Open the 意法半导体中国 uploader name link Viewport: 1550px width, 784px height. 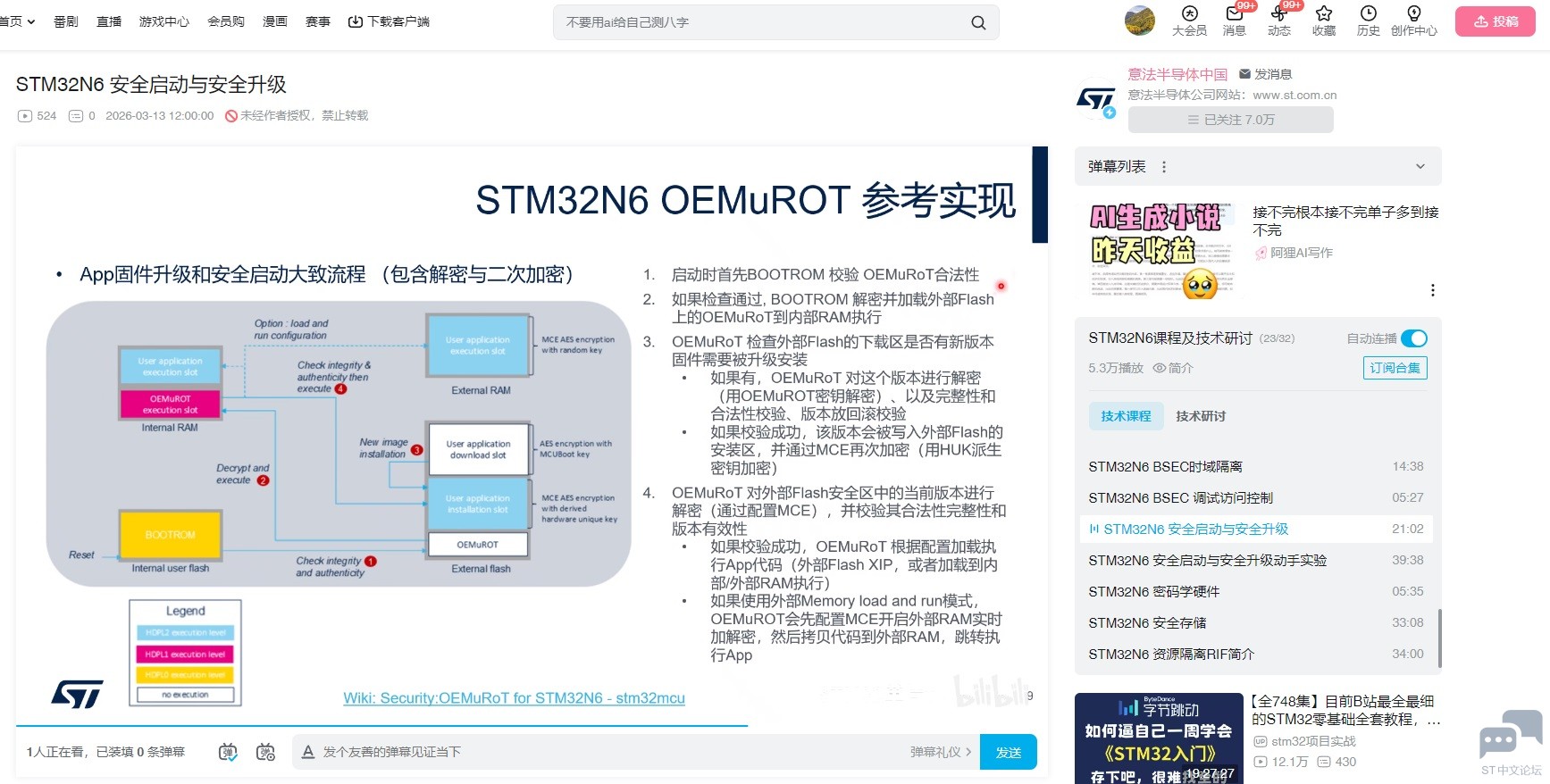[1177, 74]
